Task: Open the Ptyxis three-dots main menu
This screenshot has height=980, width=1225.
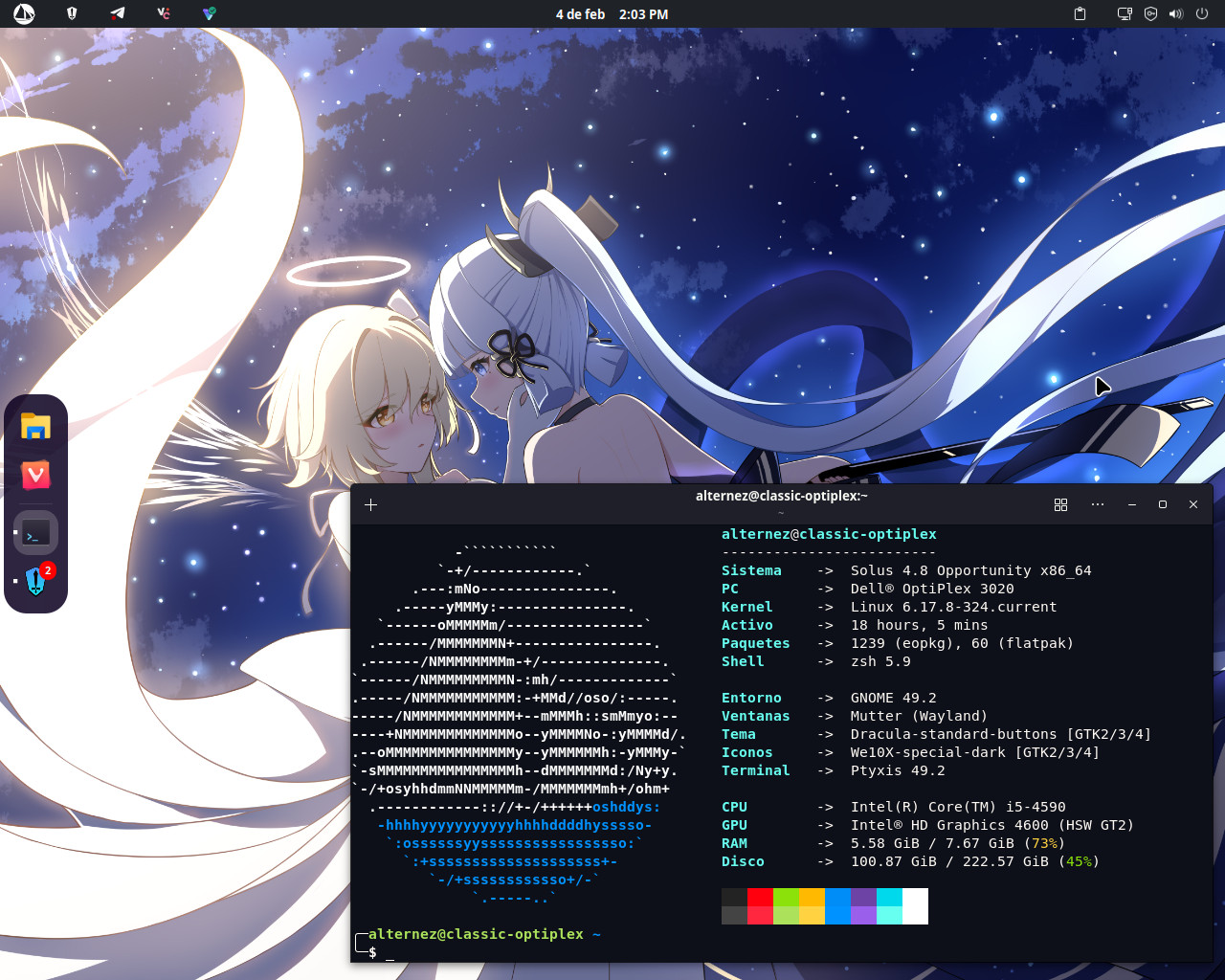Action: tap(1098, 504)
